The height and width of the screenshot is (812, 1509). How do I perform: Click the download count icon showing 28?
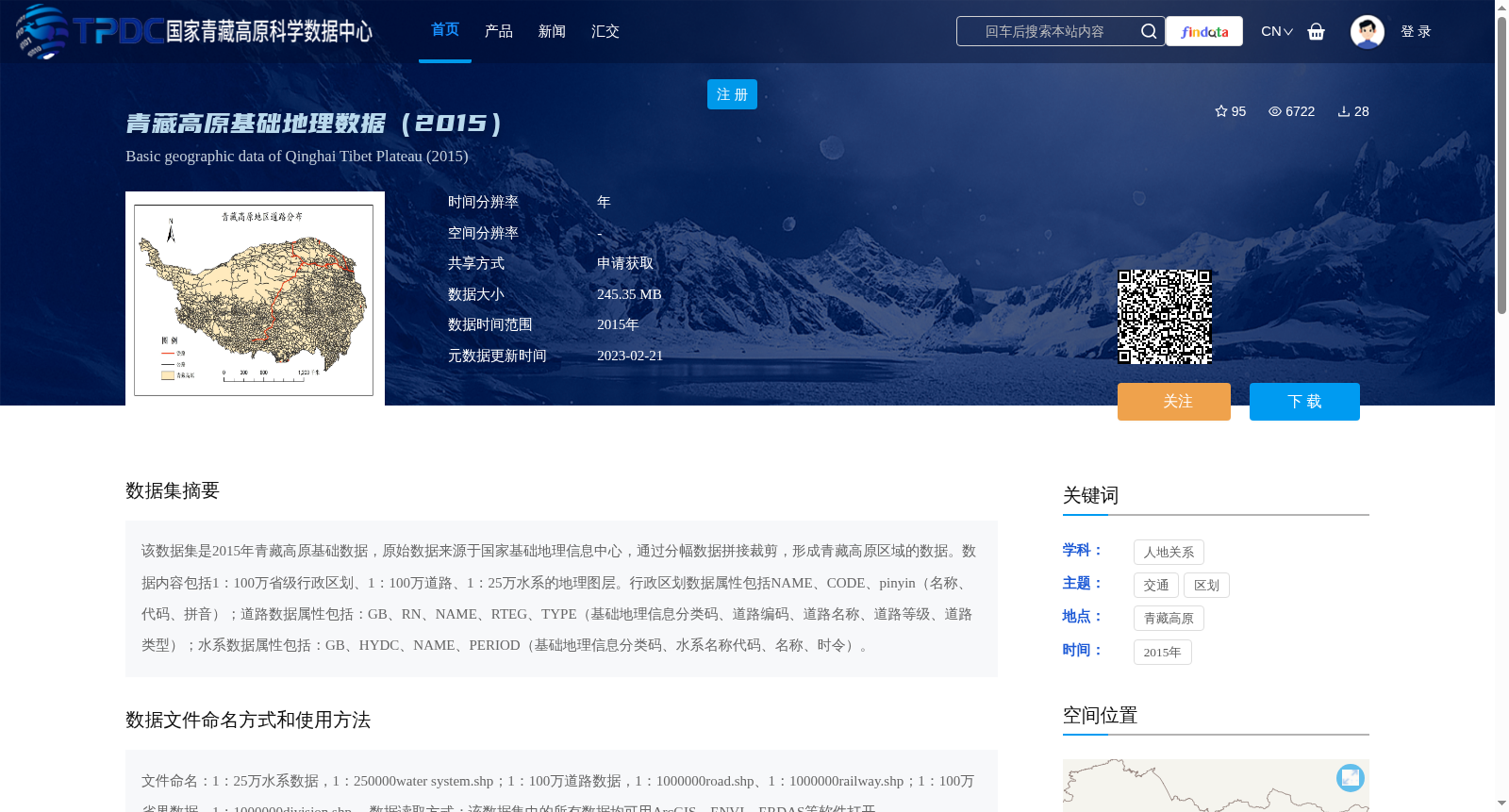[1344, 111]
